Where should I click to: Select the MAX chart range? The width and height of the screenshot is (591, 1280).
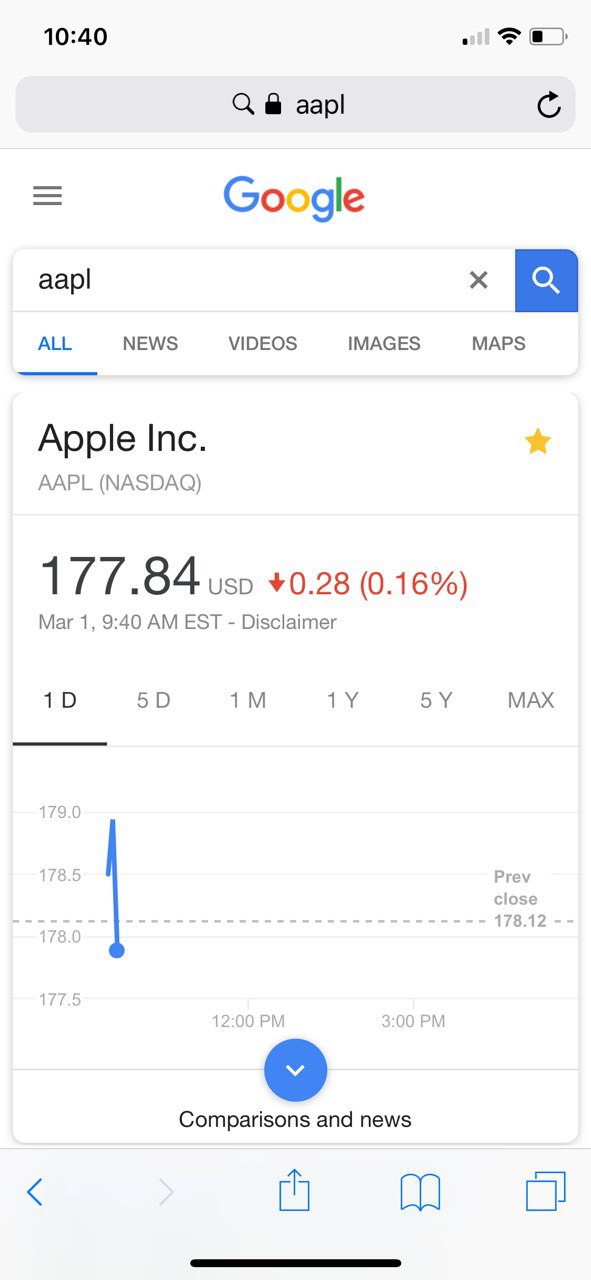[x=531, y=701]
